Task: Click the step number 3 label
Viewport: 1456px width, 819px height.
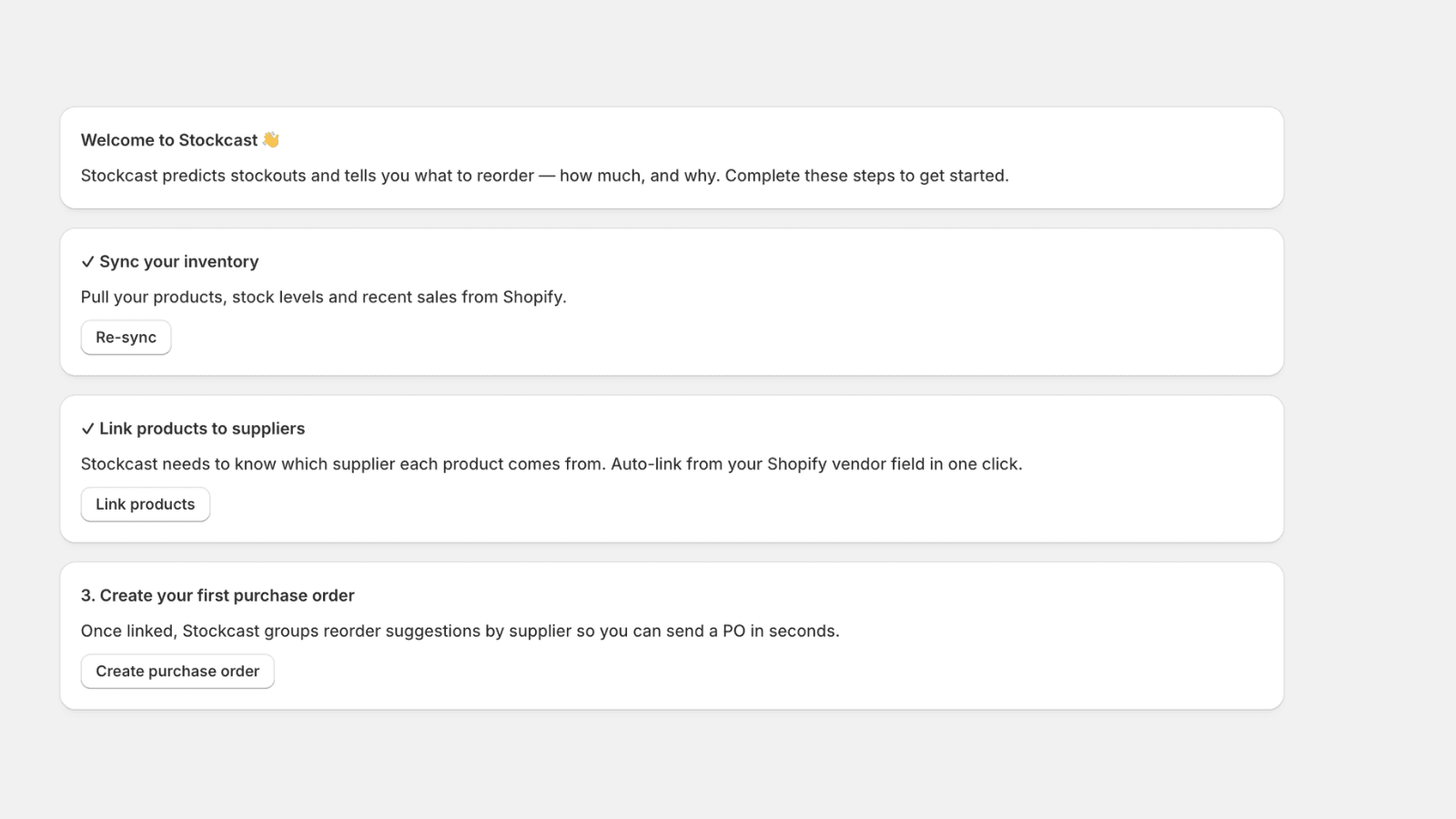Action: tap(87, 595)
